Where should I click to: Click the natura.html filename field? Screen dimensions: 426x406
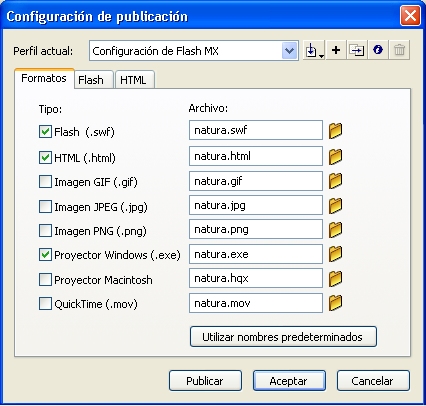256,156
